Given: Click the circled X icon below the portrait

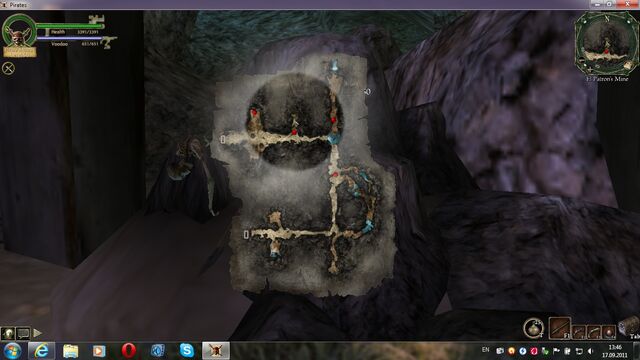Looking at the screenshot, I should click(8, 68).
